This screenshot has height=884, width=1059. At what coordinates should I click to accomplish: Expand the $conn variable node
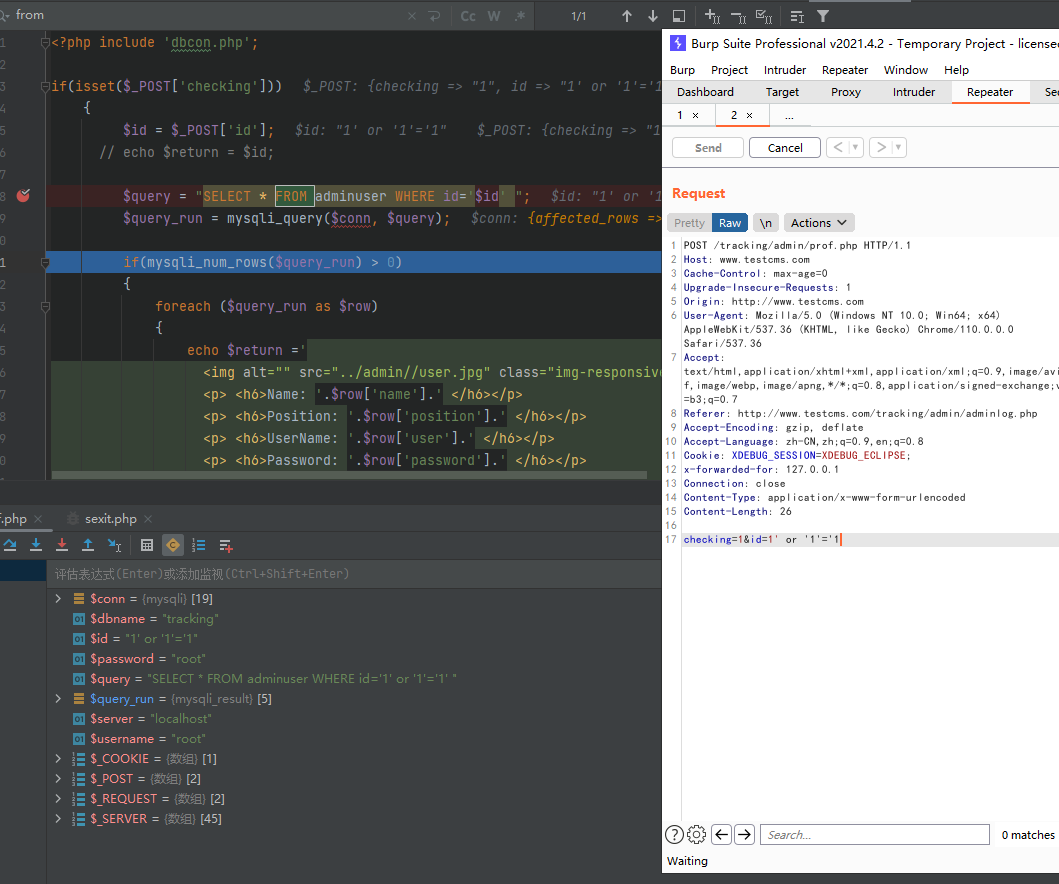(58, 598)
